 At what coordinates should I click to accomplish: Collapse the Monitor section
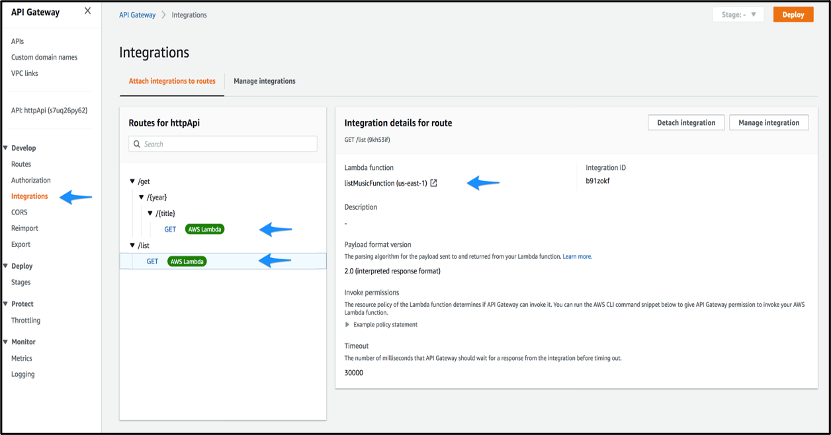point(5,342)
